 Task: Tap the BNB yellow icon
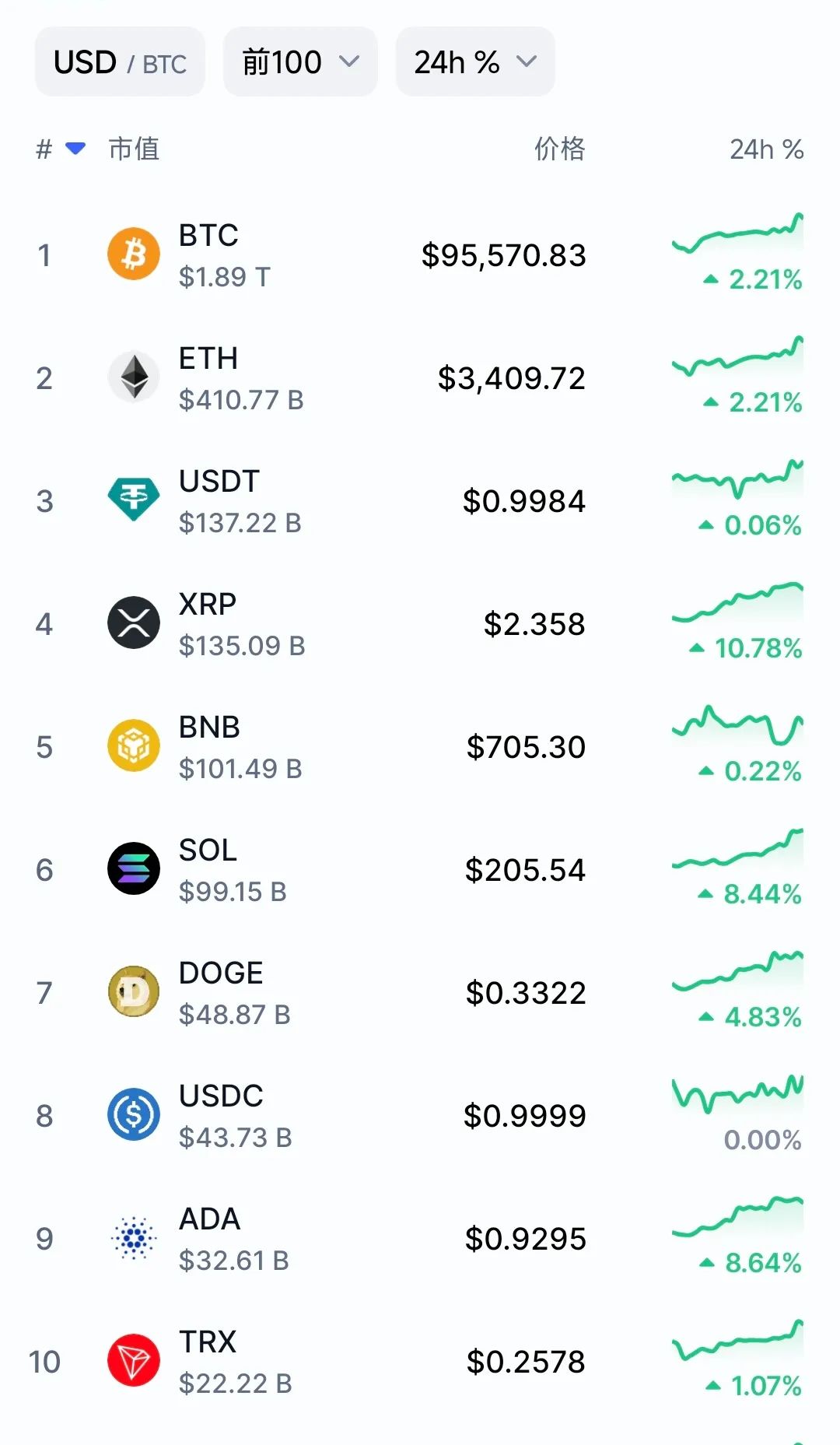[x=134, y=745]
